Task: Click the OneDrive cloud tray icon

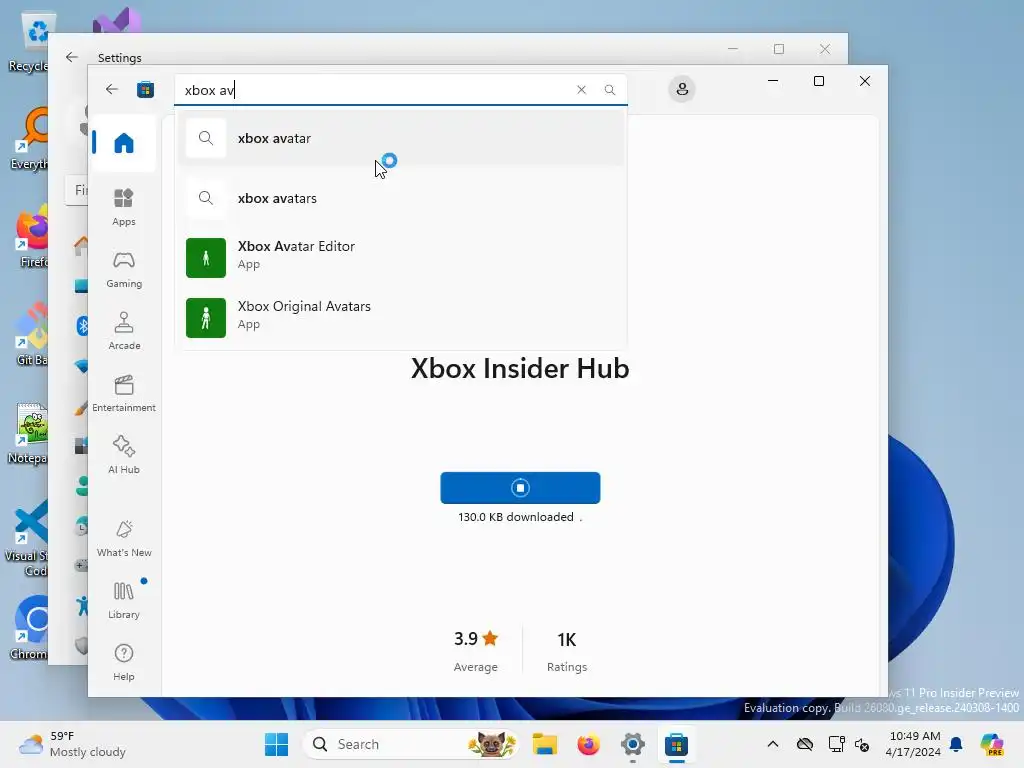Action: pyautogui.click(x=805, y=744)
